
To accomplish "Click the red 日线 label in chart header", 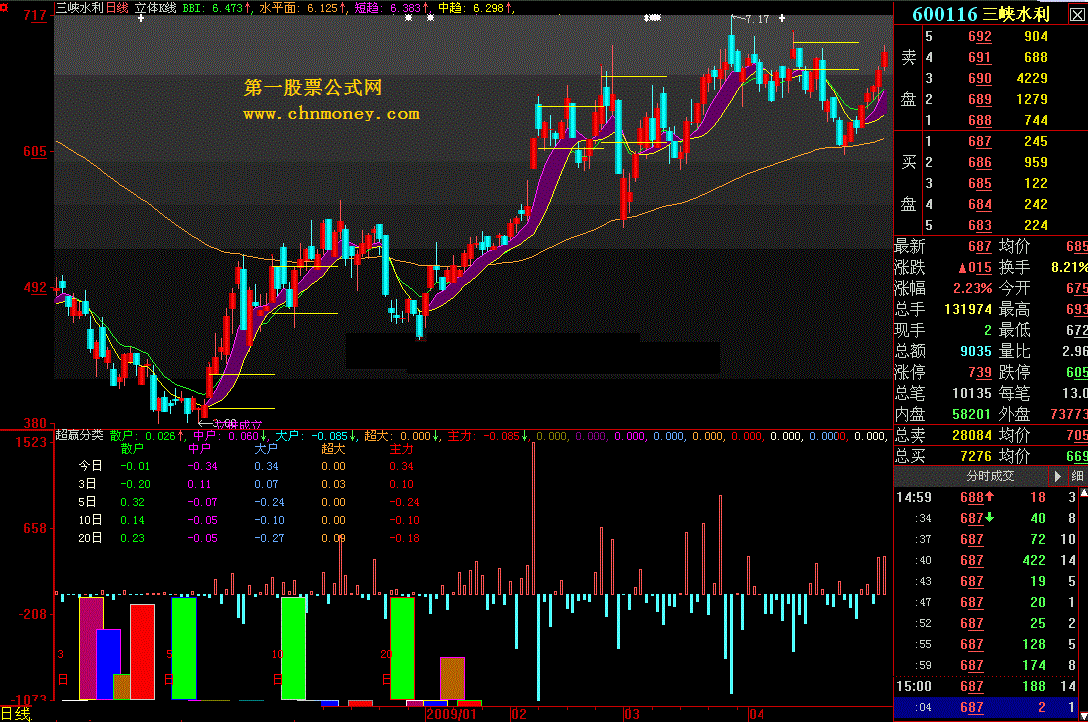I will (117, 8).
